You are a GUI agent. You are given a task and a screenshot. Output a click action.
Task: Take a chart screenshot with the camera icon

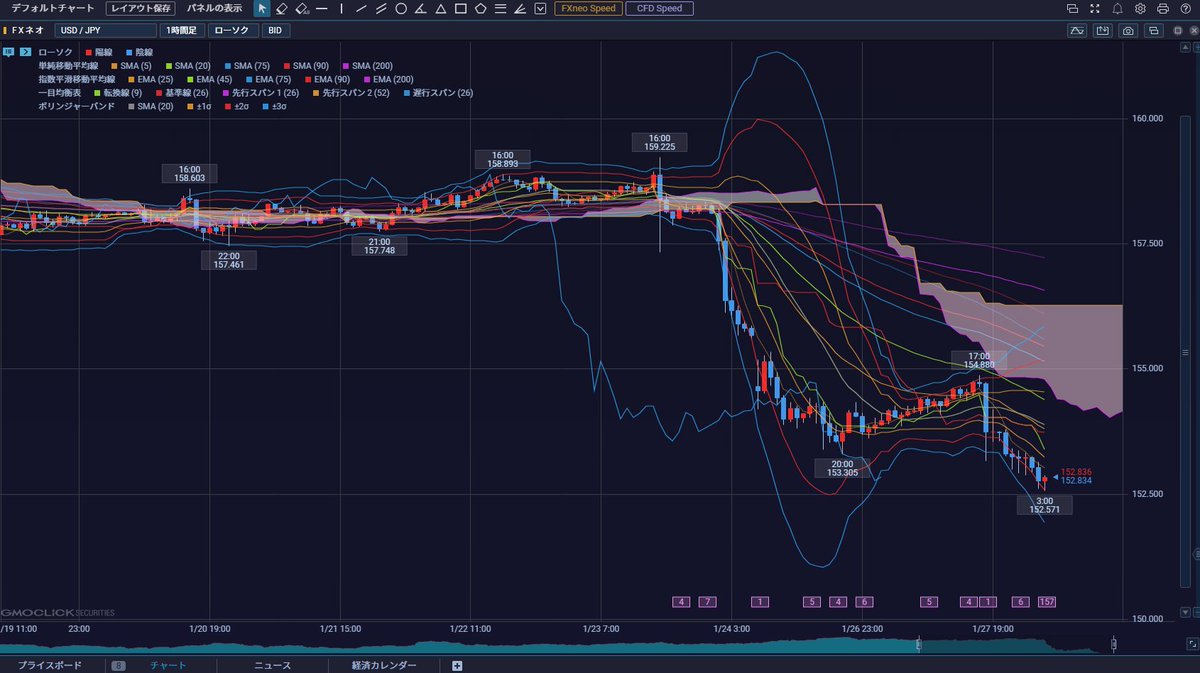coord(1128,31)
